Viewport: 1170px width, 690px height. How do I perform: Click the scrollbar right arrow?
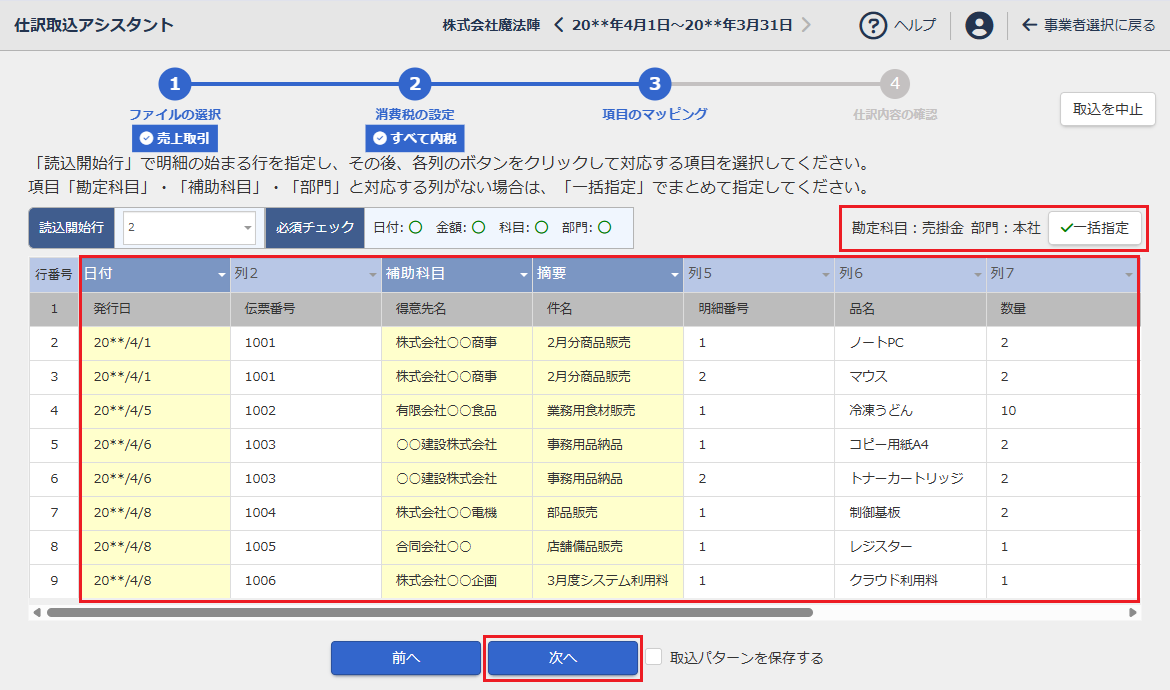point(1133,612)
